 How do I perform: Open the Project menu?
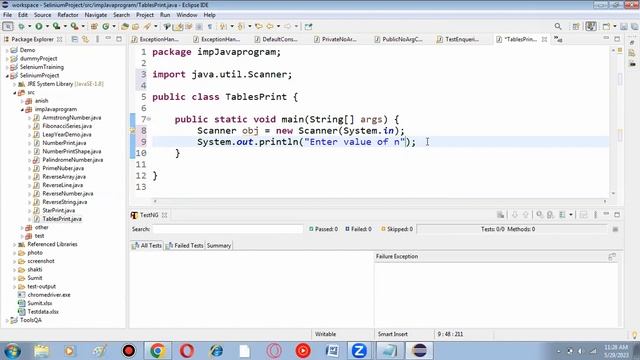pyautogui.click(x=145, y=15)
